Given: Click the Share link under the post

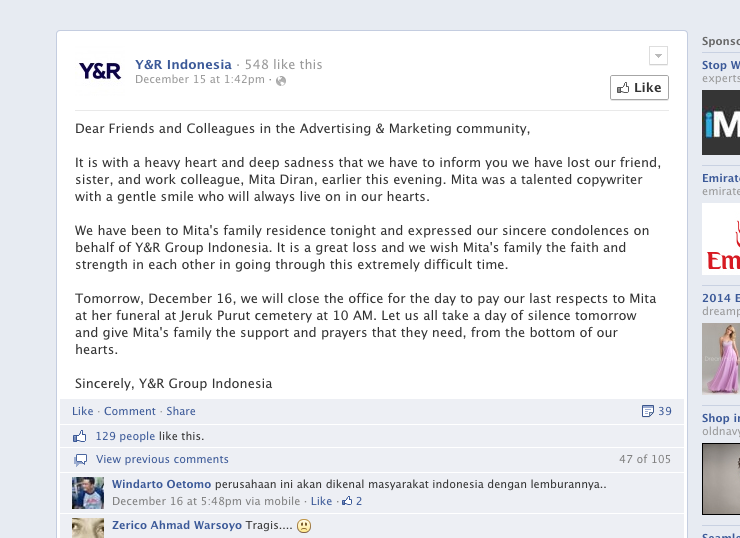Looking at the screenshot, I should (181, 411).
